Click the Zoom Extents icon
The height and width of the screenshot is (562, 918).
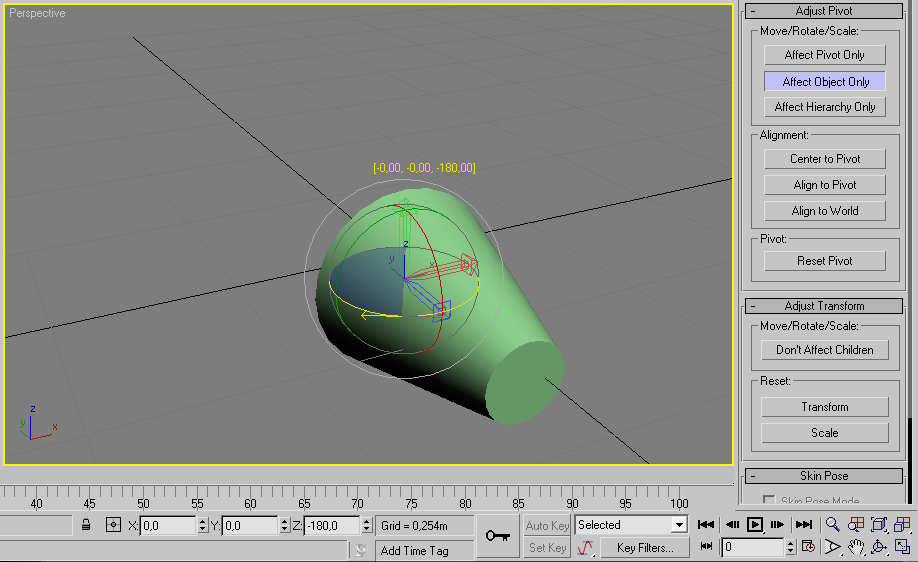click(879, 525)
